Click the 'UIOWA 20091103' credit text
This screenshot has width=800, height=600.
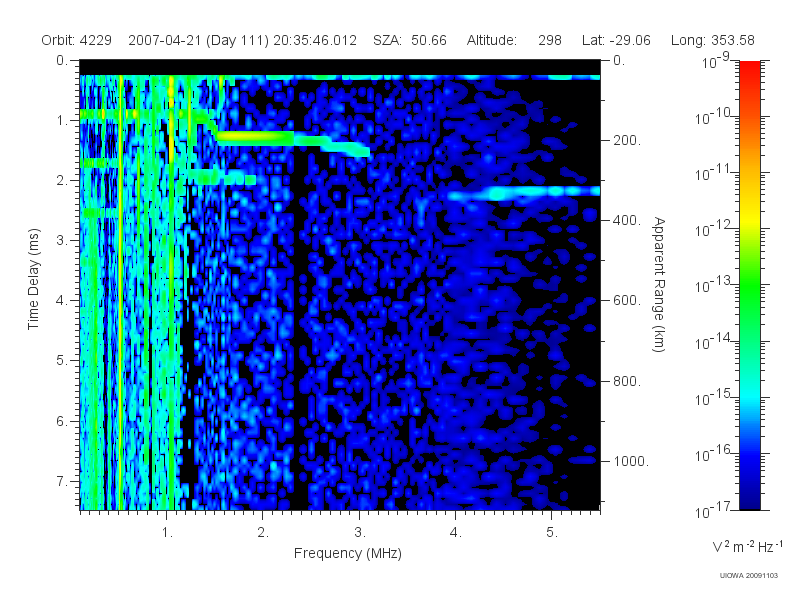tap(748, 576)
